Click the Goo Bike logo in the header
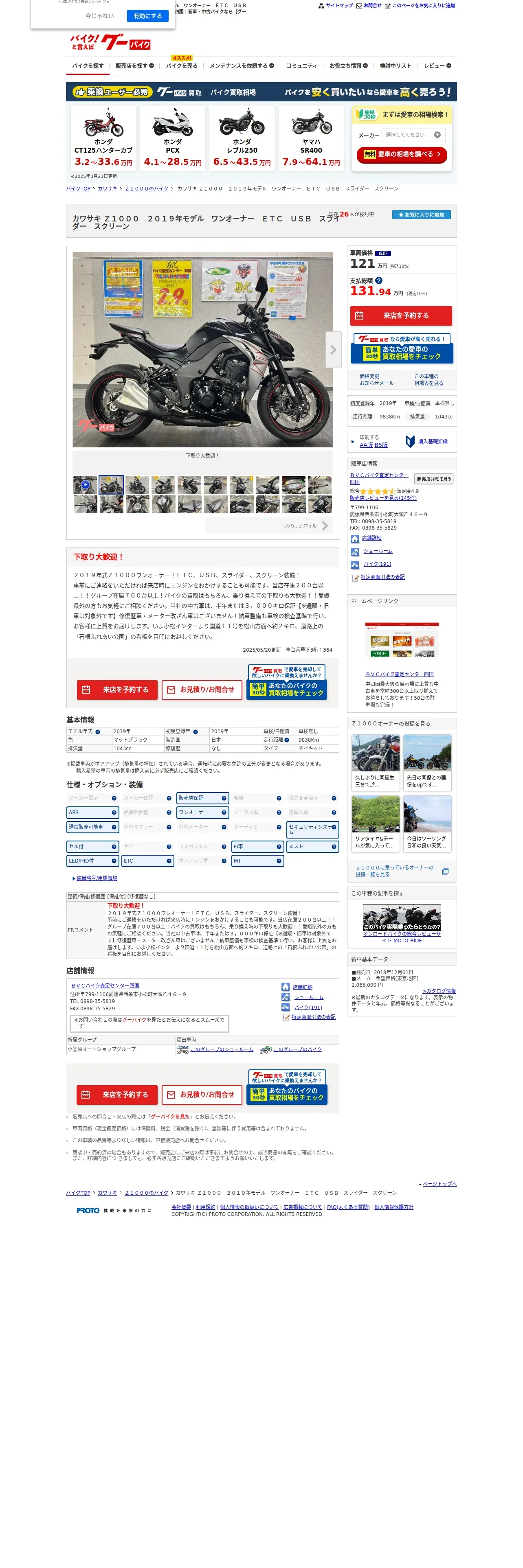Image resolution: width=523 pixels, height=1568 pixels. [110, 42]
